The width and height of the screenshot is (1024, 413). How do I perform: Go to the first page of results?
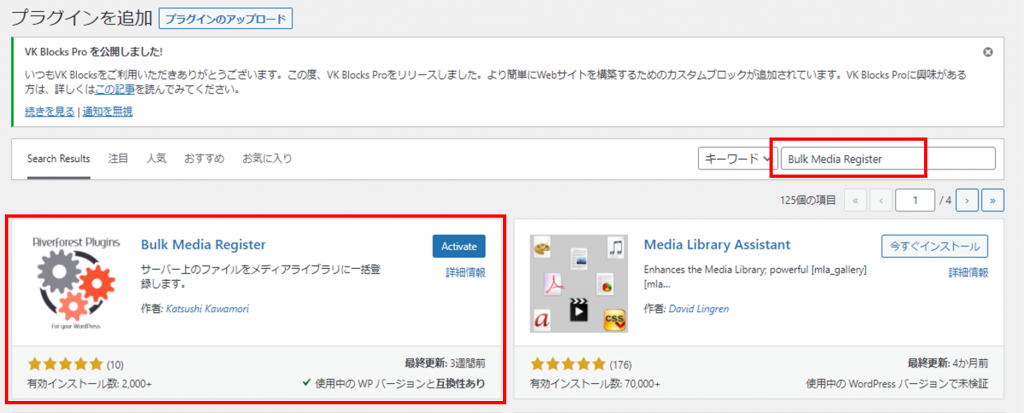[x=856, y=200]
